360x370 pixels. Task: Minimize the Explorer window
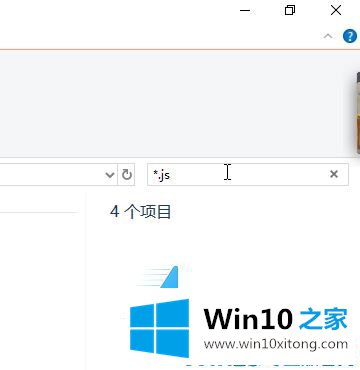245,10
